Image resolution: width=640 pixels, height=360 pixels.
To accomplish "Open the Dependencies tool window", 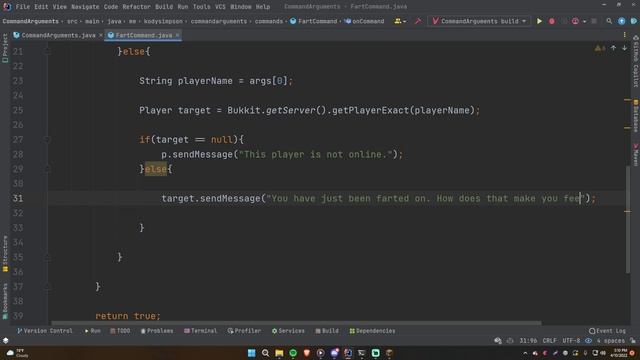I will (372, 331).
